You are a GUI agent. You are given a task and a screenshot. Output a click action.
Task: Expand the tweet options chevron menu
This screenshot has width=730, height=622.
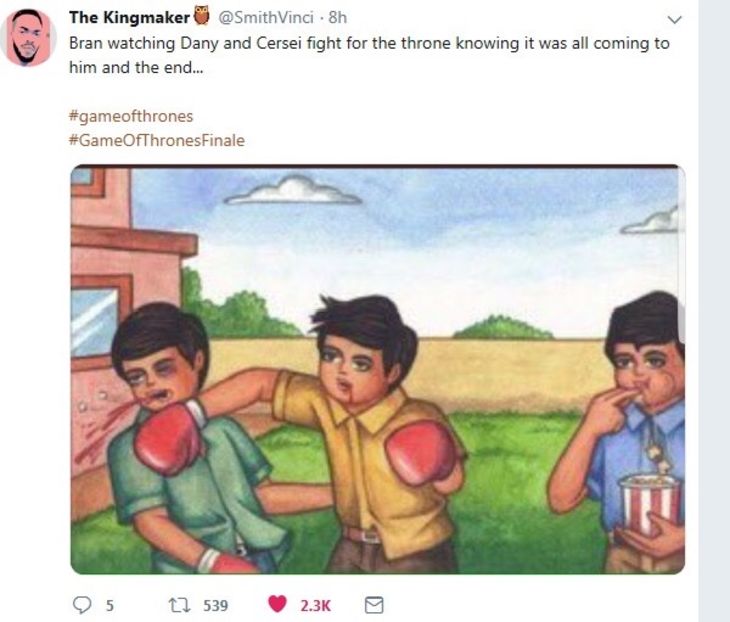coord(674,20)
